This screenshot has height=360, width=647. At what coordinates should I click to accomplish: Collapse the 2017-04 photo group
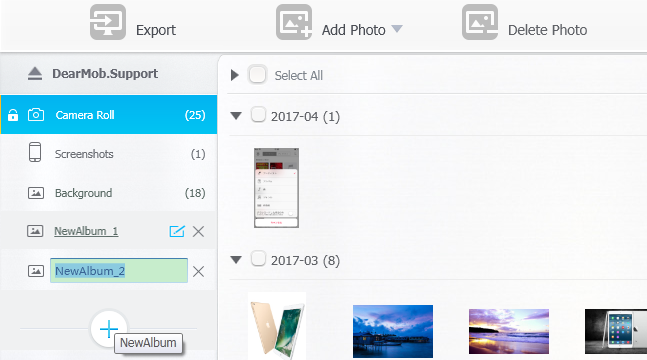pyautogui.click(x=236, y=116)
